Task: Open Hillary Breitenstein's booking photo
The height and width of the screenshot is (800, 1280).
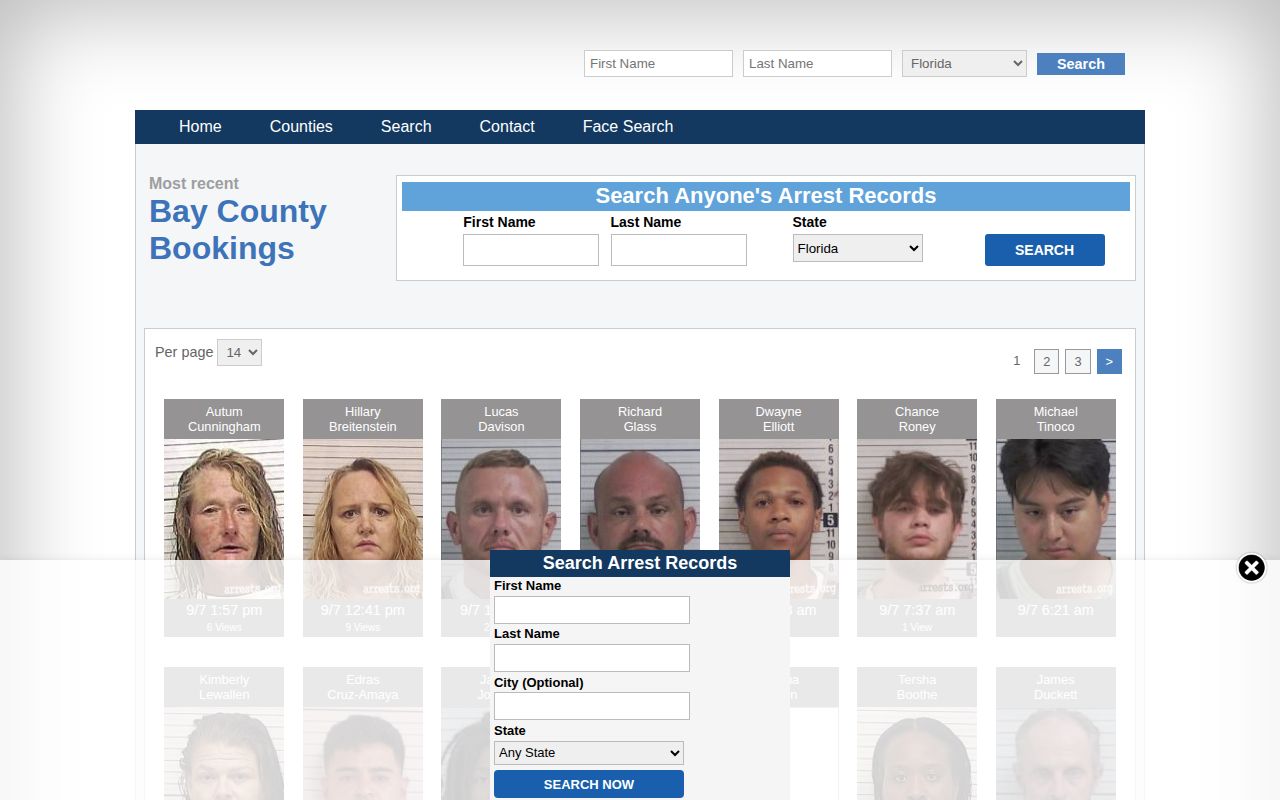Action: pyautogui.click(x=363, y=519)
